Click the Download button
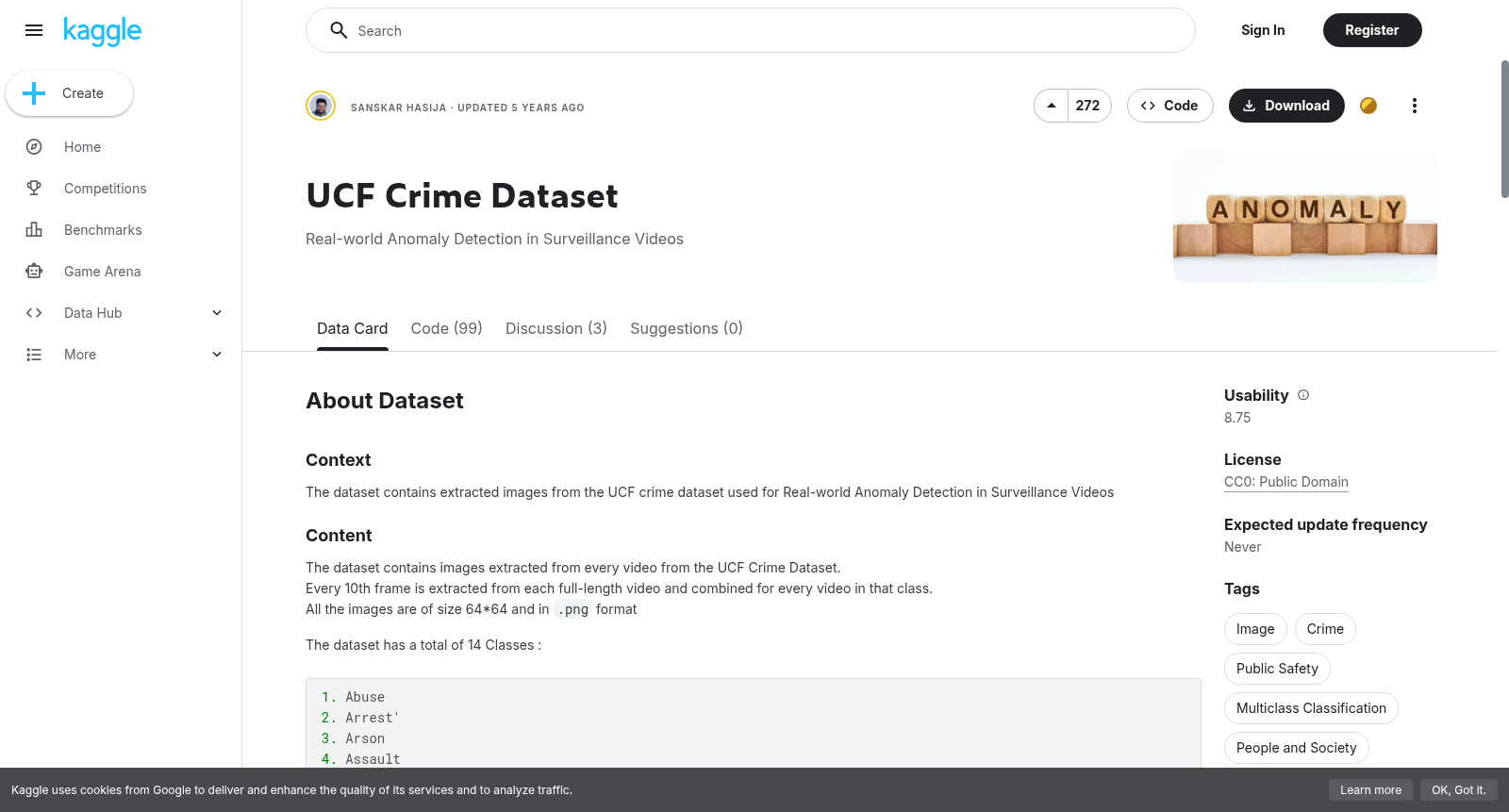Image resolution: width=1509 pixels, height=812 pixels. pyautogui.click(x=1286, y=106)
